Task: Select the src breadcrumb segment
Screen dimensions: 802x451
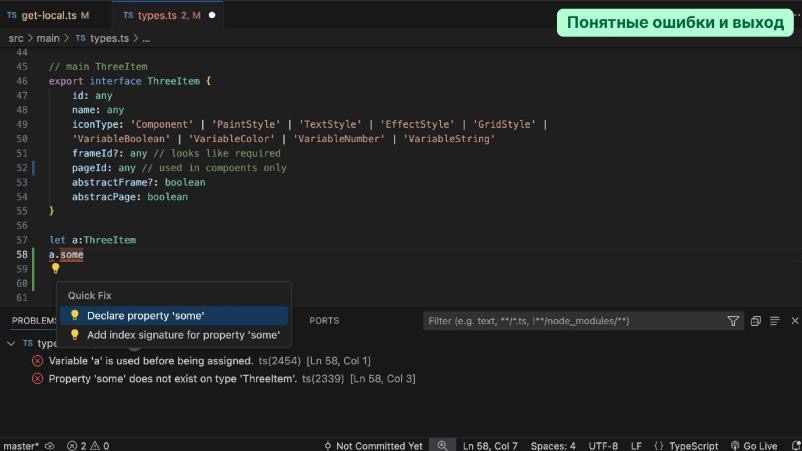Action: pyautogui.click(x=16, y=38)
